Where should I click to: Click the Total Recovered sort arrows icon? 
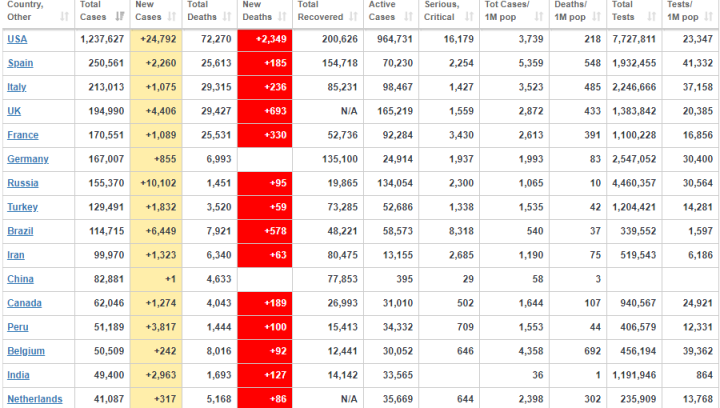point(353,17)
